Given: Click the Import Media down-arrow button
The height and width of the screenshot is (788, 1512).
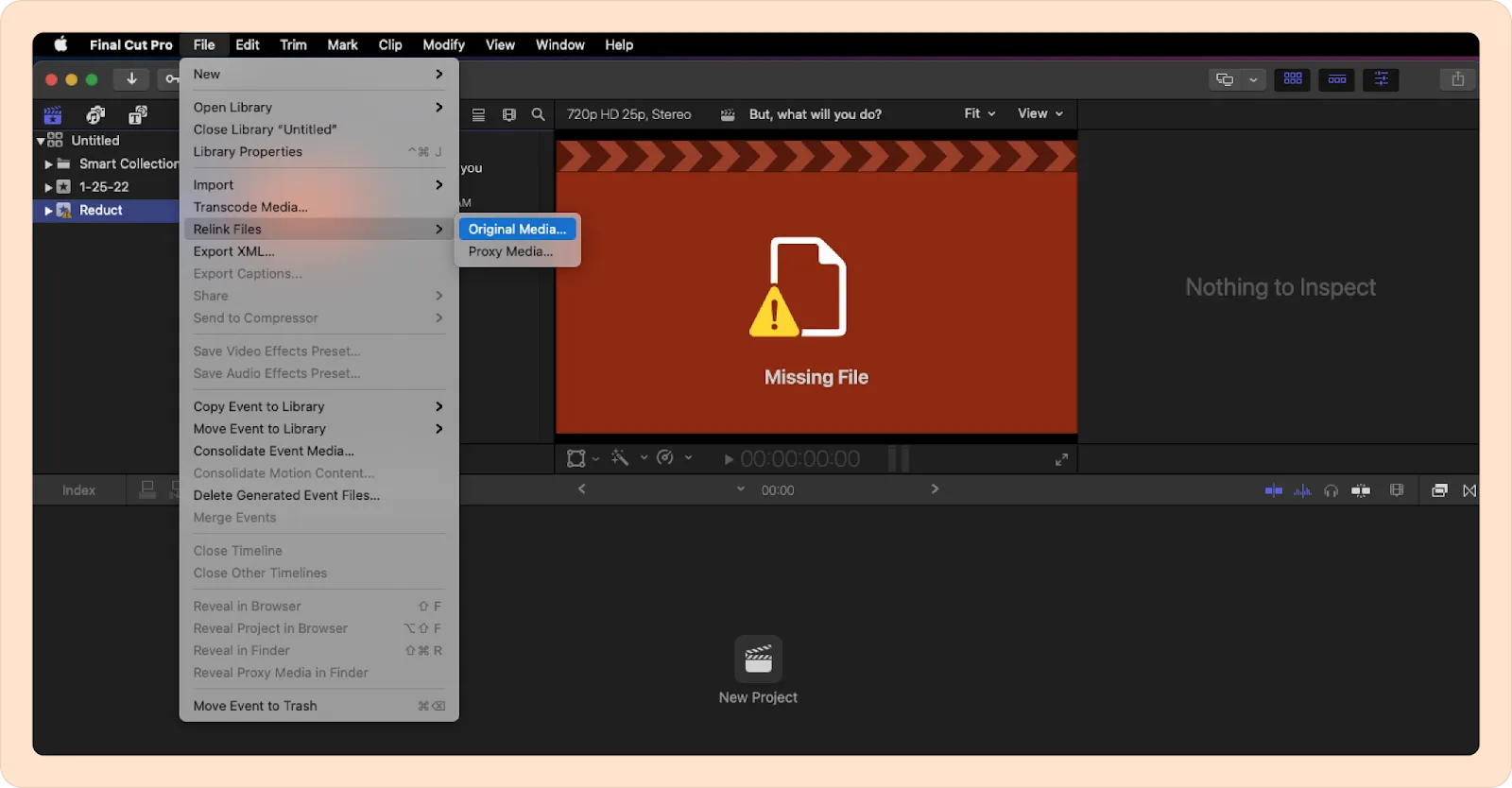Looking at the screenshot, I should tap(131, 79).
